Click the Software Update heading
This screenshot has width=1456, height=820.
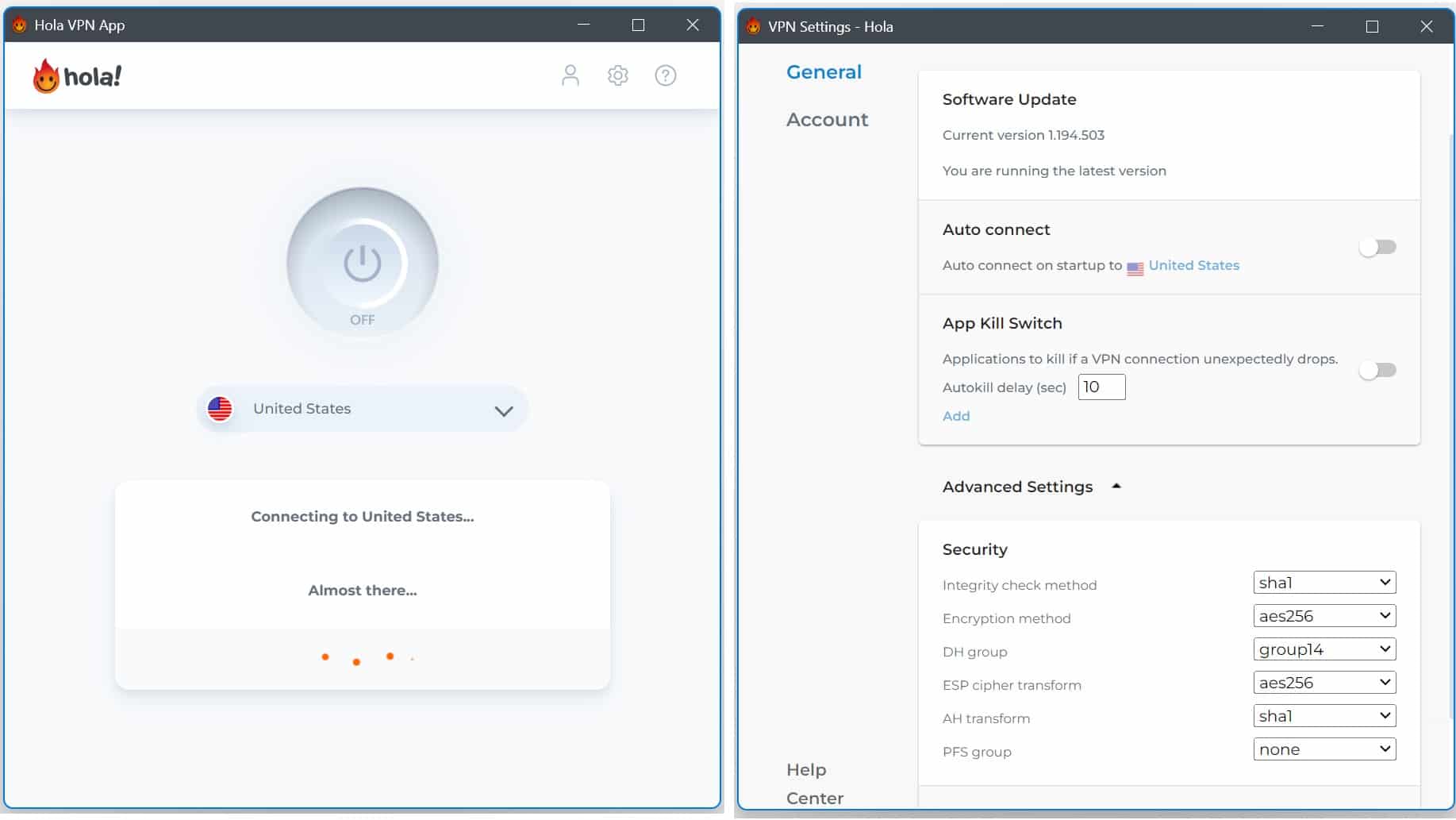(1009, 99)
